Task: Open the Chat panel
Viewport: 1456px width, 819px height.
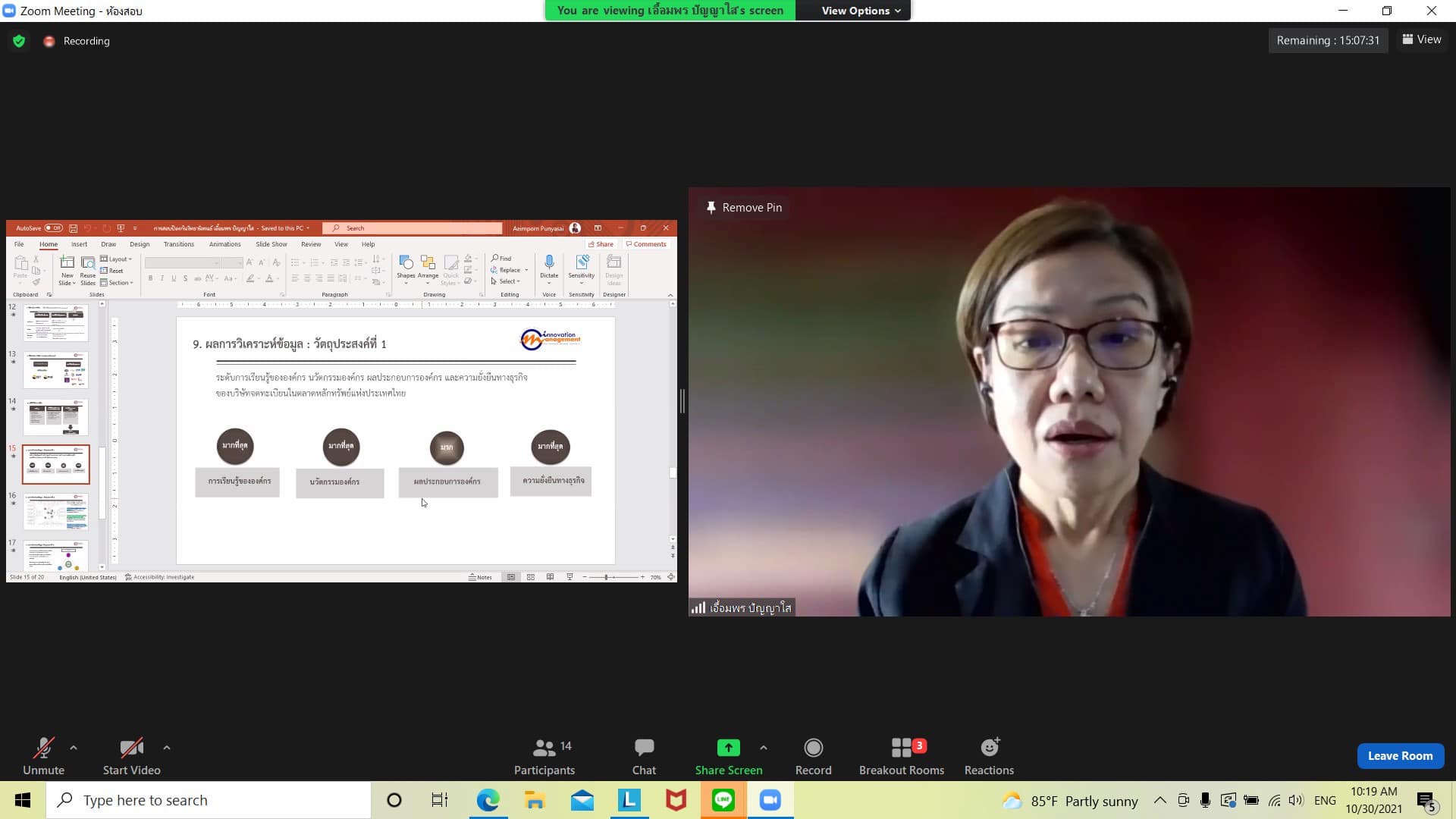Action: 644,748
